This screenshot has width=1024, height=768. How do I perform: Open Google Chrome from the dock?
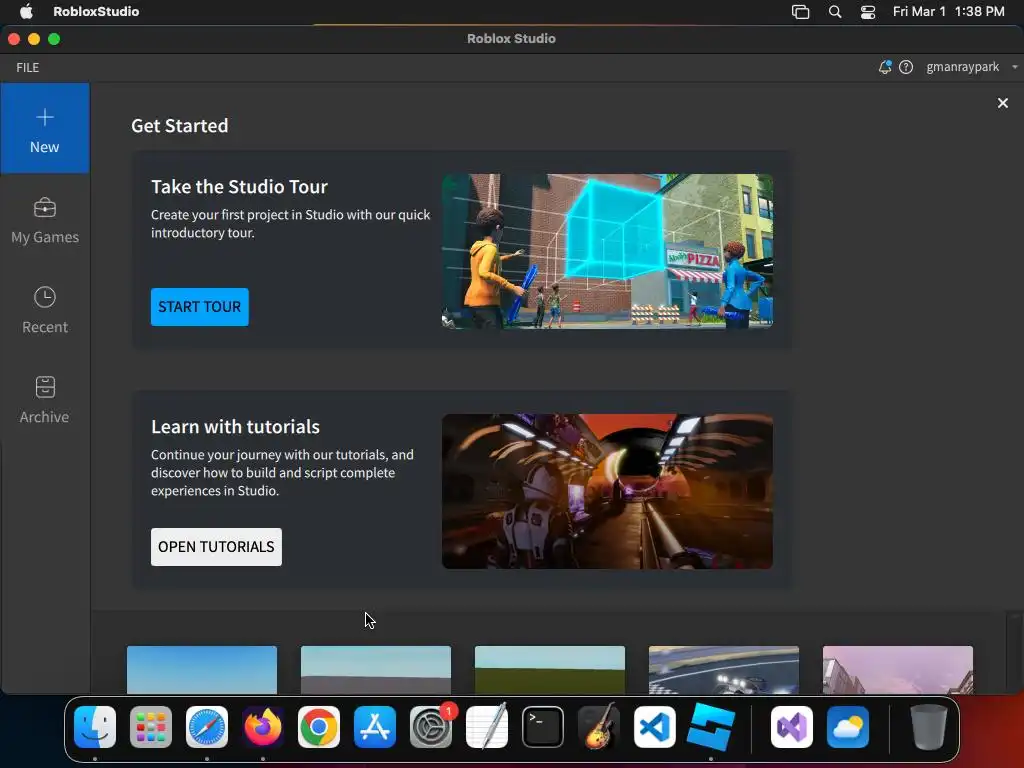point(319,727)
